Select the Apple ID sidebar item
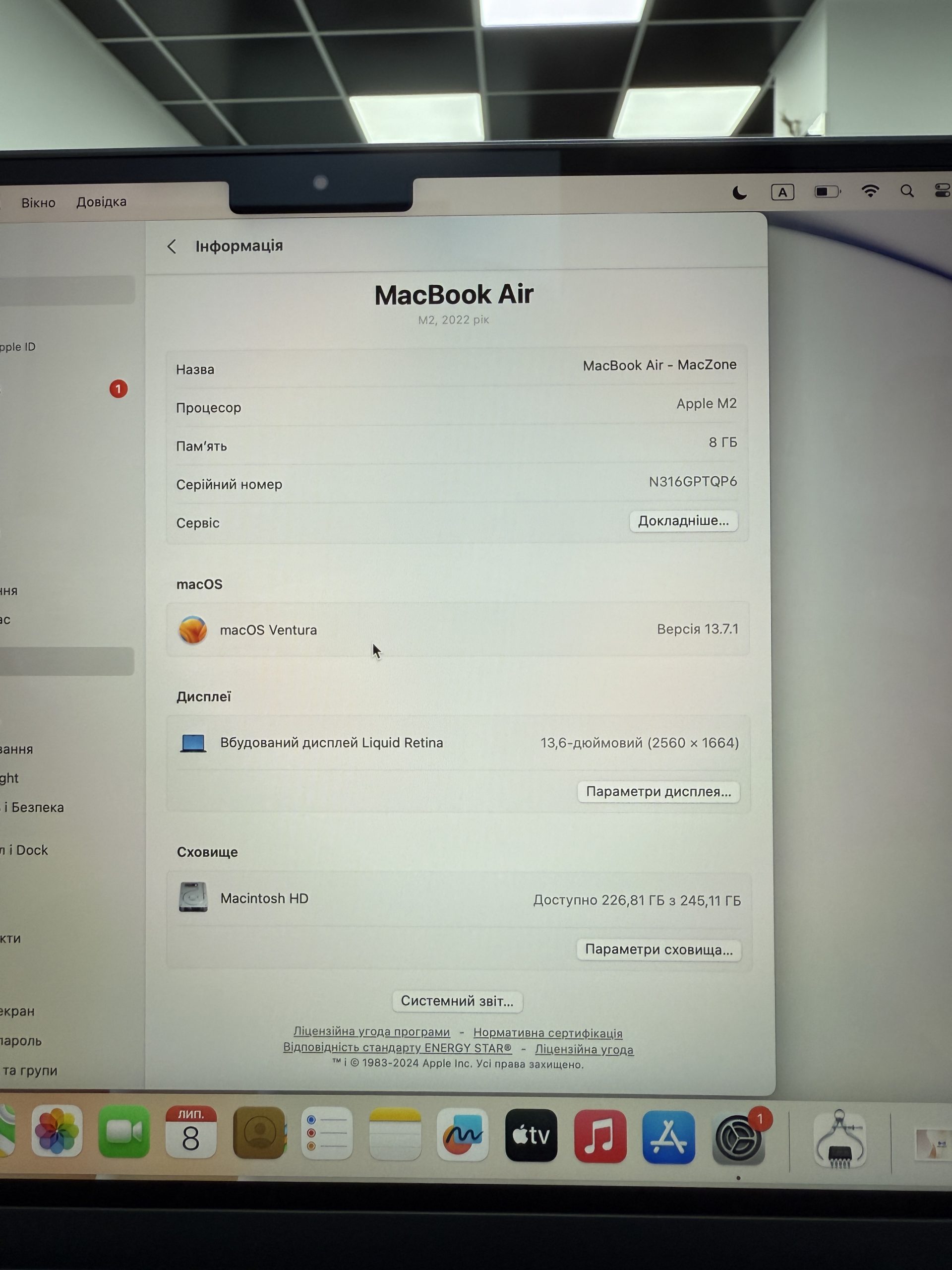Screen dimensions: 952x1270 coord(18,347)
